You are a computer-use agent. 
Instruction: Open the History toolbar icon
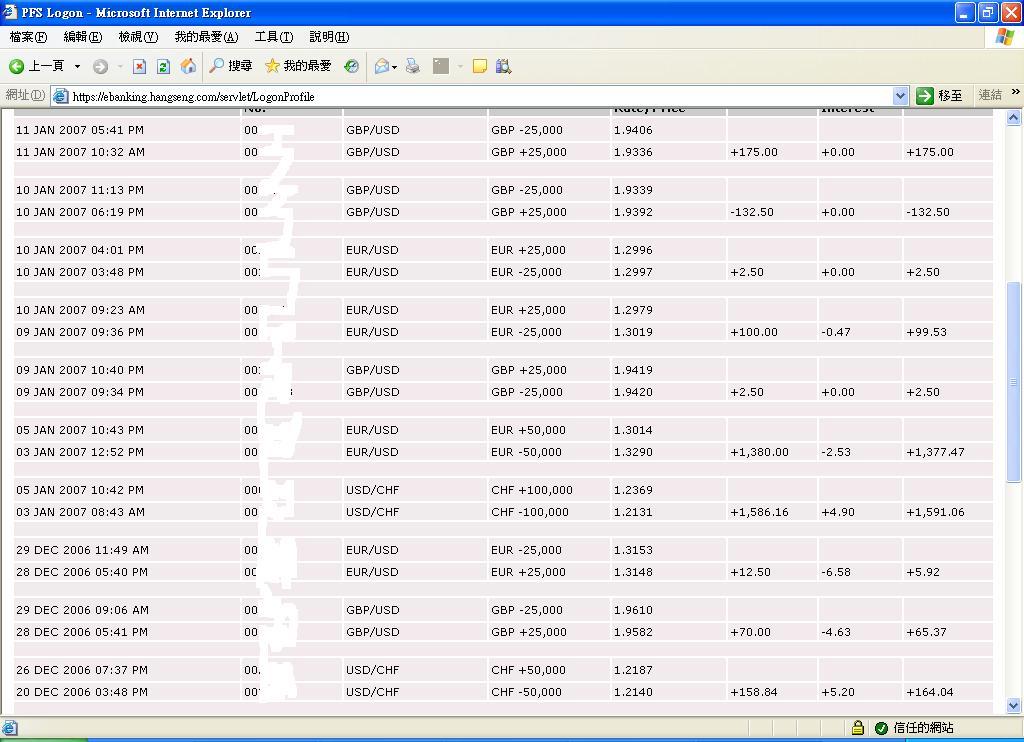pos(351,67)
